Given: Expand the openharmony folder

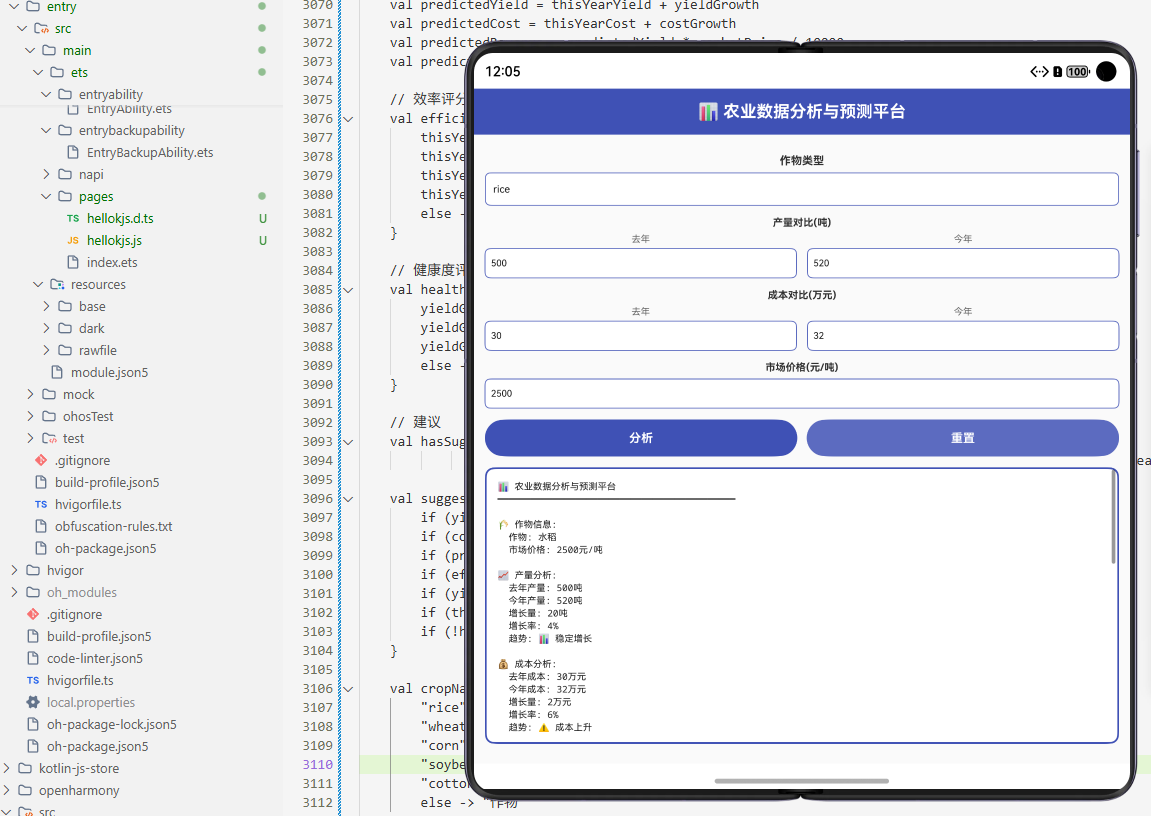Looking at the screenshot, I should pyautogui.click(x=6, y=791).
